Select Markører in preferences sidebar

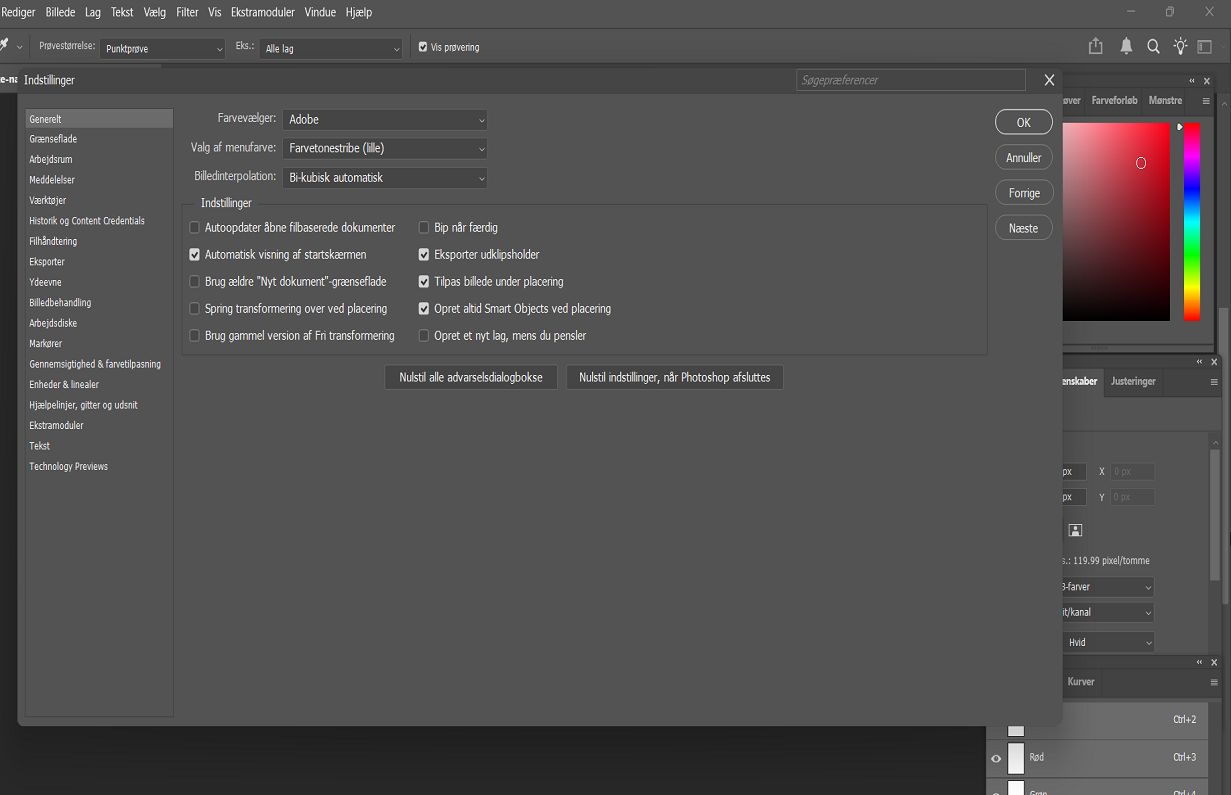pos(99,344)
